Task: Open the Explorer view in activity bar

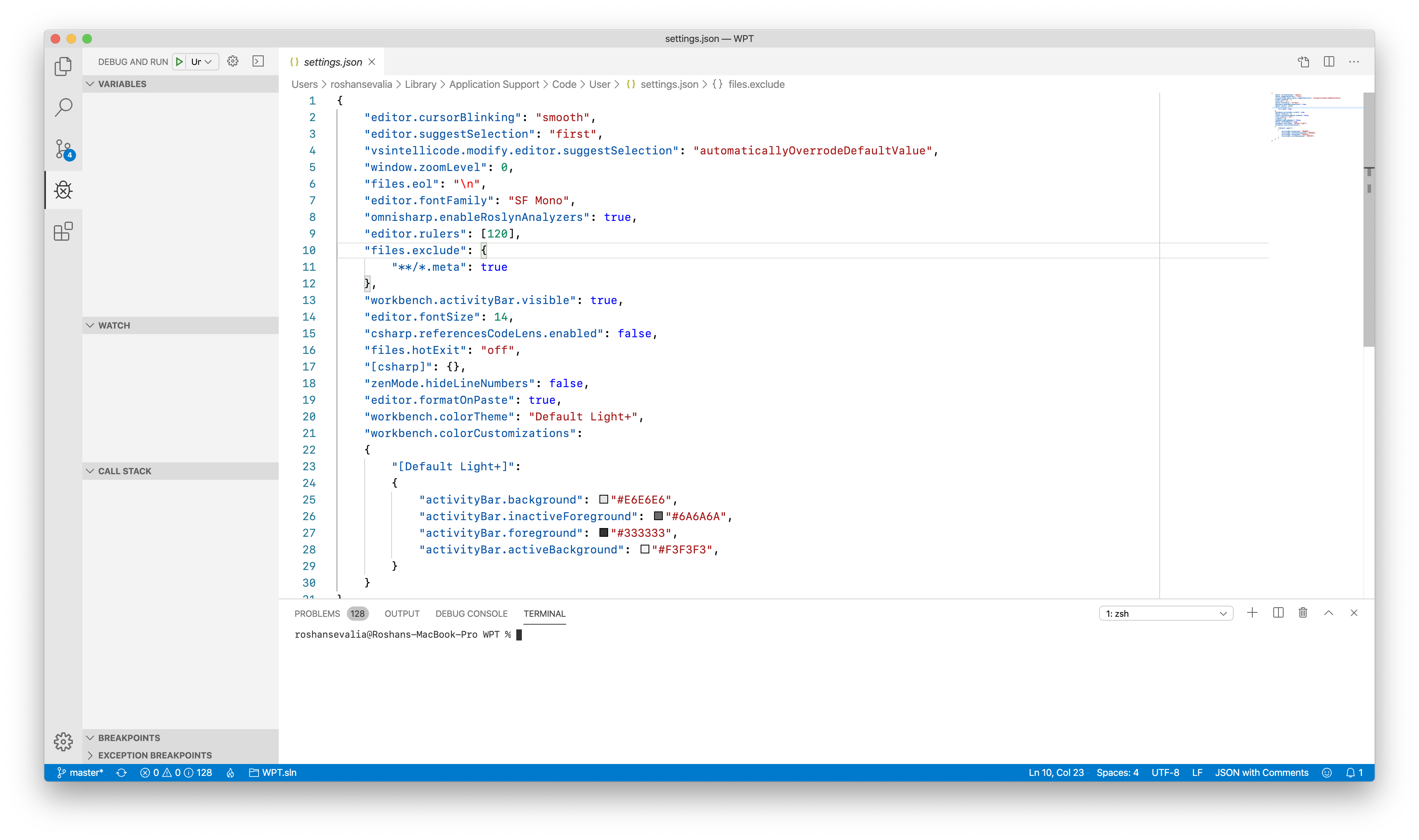Action: pyautogui.click(x=63, y=66)
